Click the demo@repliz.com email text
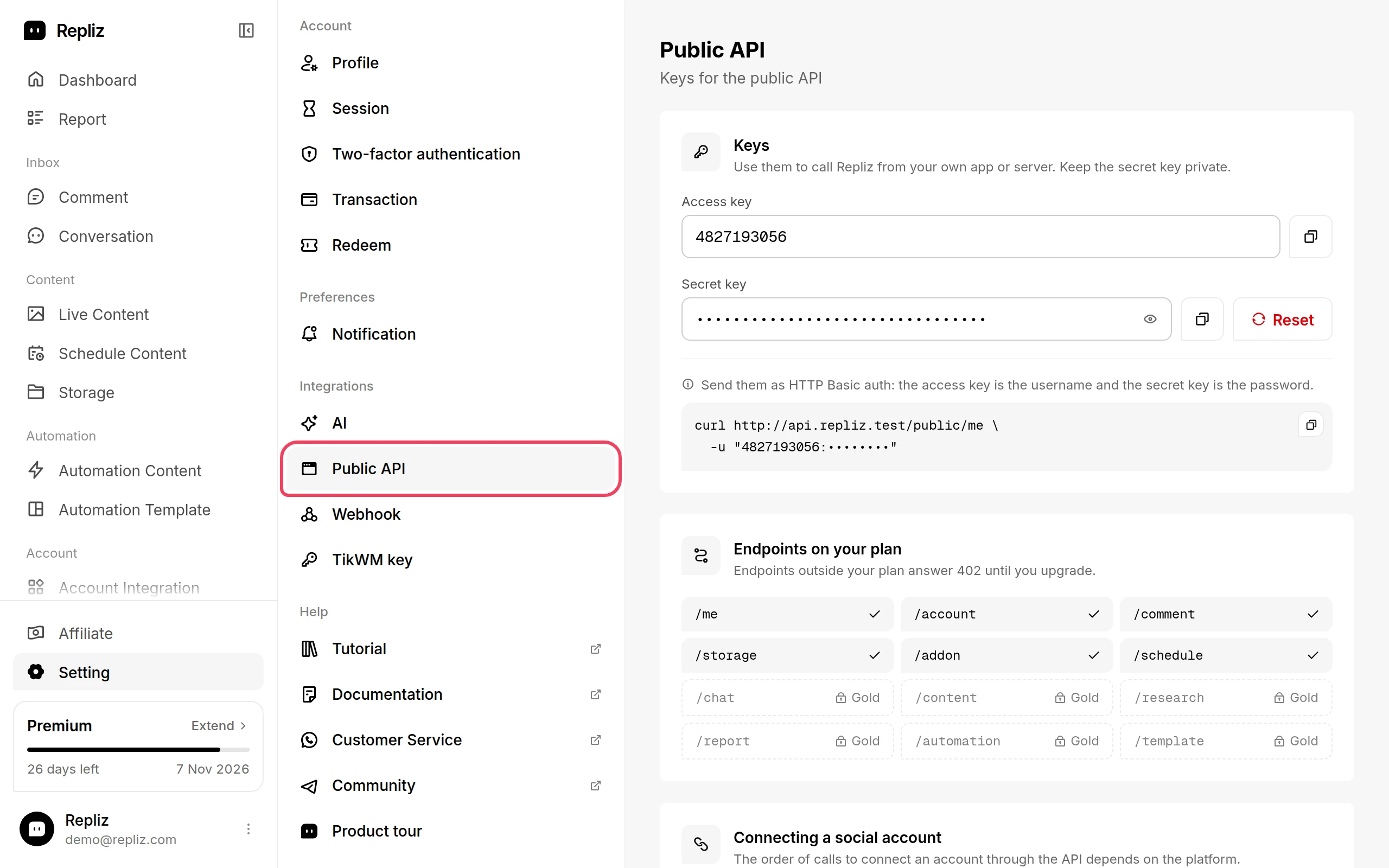 (x=120, y=840)
